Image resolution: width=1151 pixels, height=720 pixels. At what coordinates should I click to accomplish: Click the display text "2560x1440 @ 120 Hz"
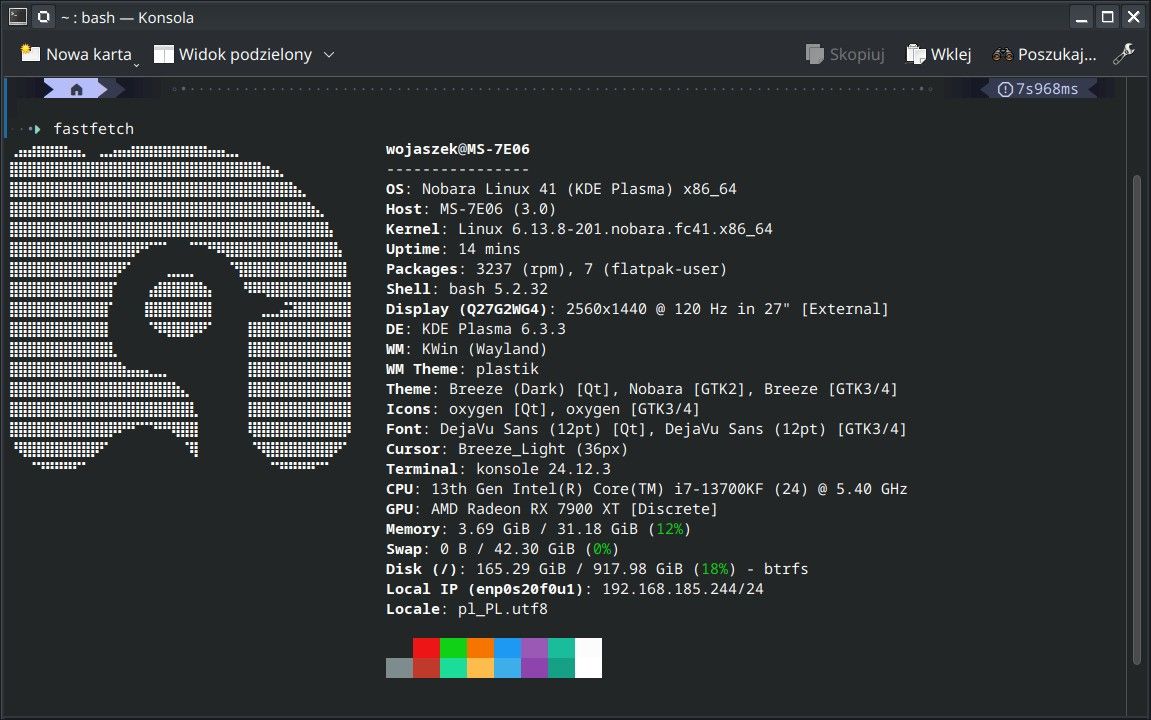click(647, 309)
